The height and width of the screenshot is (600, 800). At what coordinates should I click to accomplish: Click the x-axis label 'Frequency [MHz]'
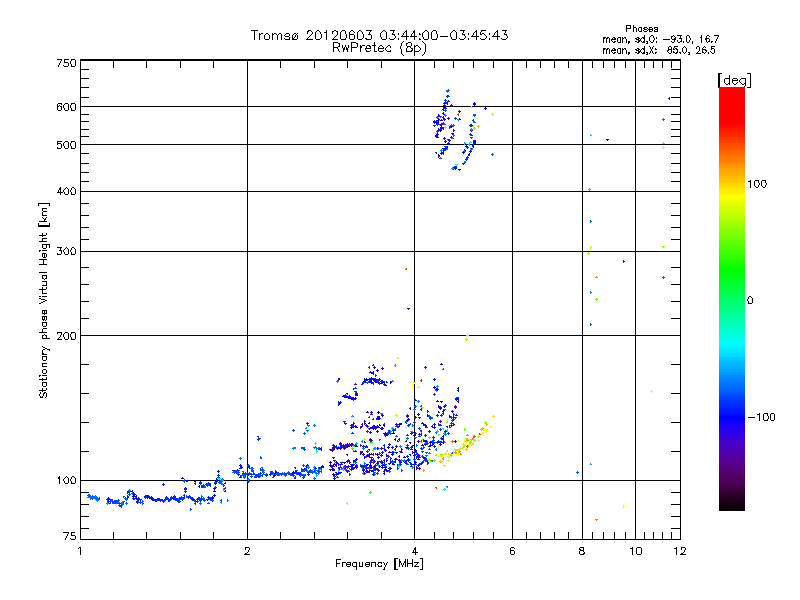click(x=379, y=564)
